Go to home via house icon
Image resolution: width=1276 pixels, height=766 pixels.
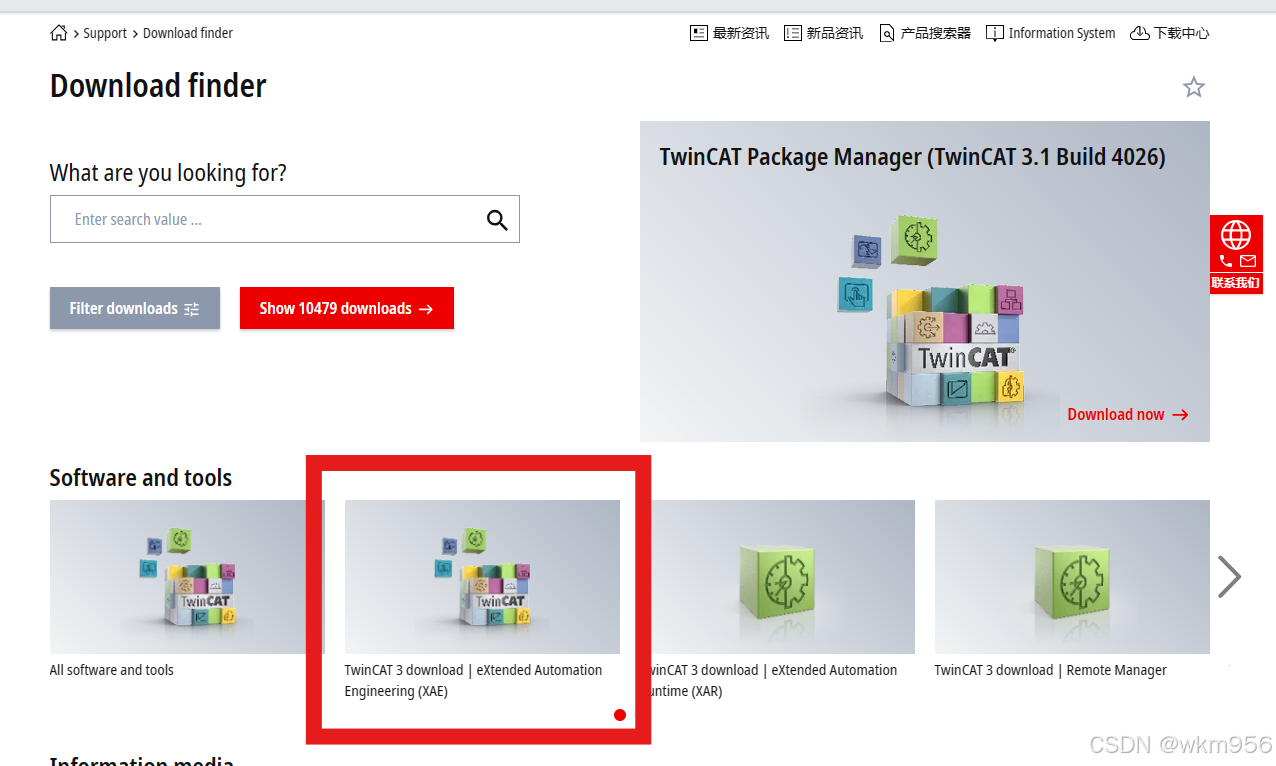[59, 33]
